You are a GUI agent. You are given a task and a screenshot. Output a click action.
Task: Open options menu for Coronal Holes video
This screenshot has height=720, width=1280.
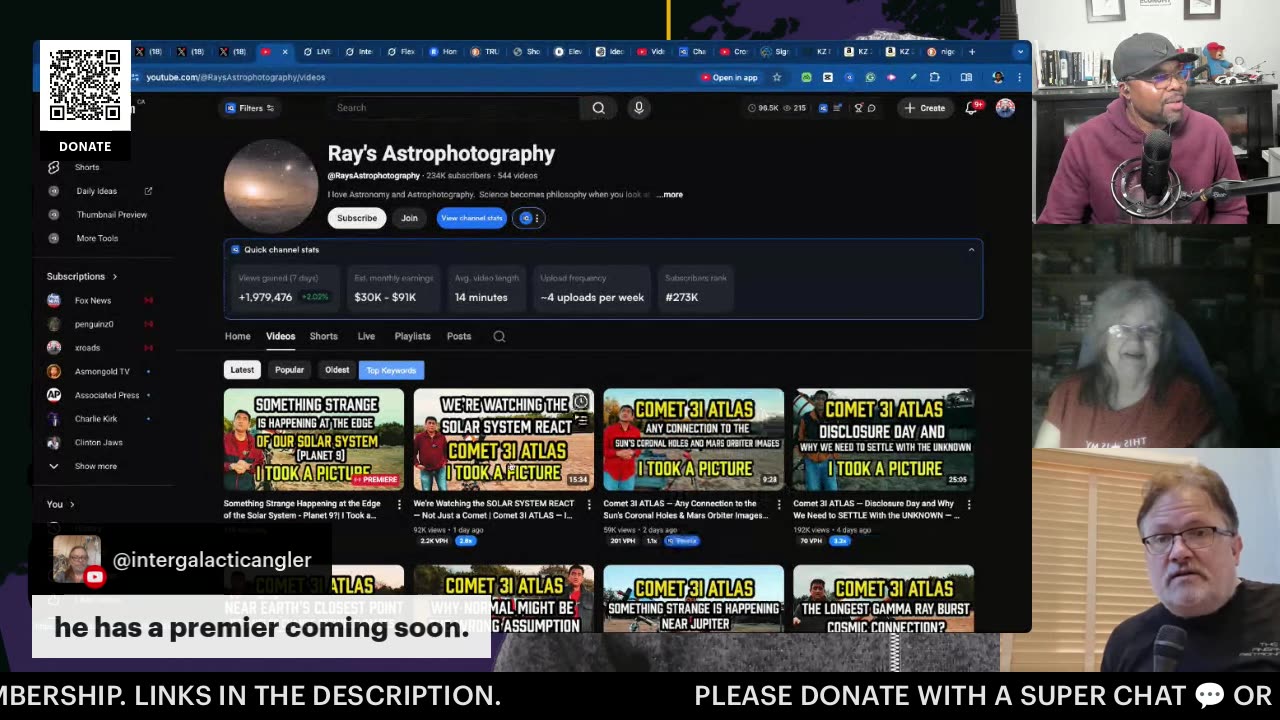(779, 505)
